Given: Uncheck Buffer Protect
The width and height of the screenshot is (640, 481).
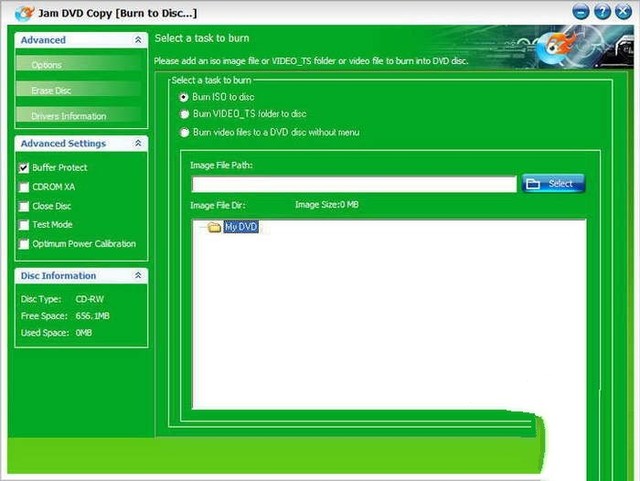Looking at the screenshot, I should [x=24, y=168].
